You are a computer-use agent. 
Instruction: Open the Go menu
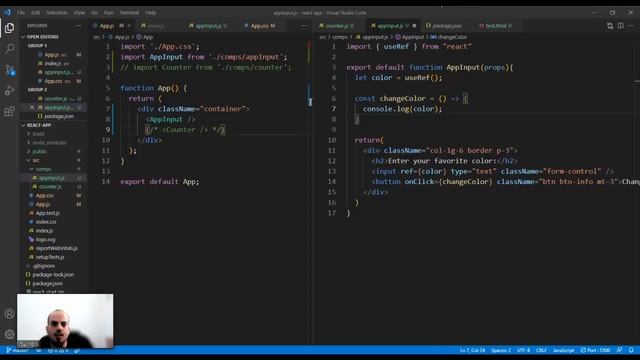94,13
